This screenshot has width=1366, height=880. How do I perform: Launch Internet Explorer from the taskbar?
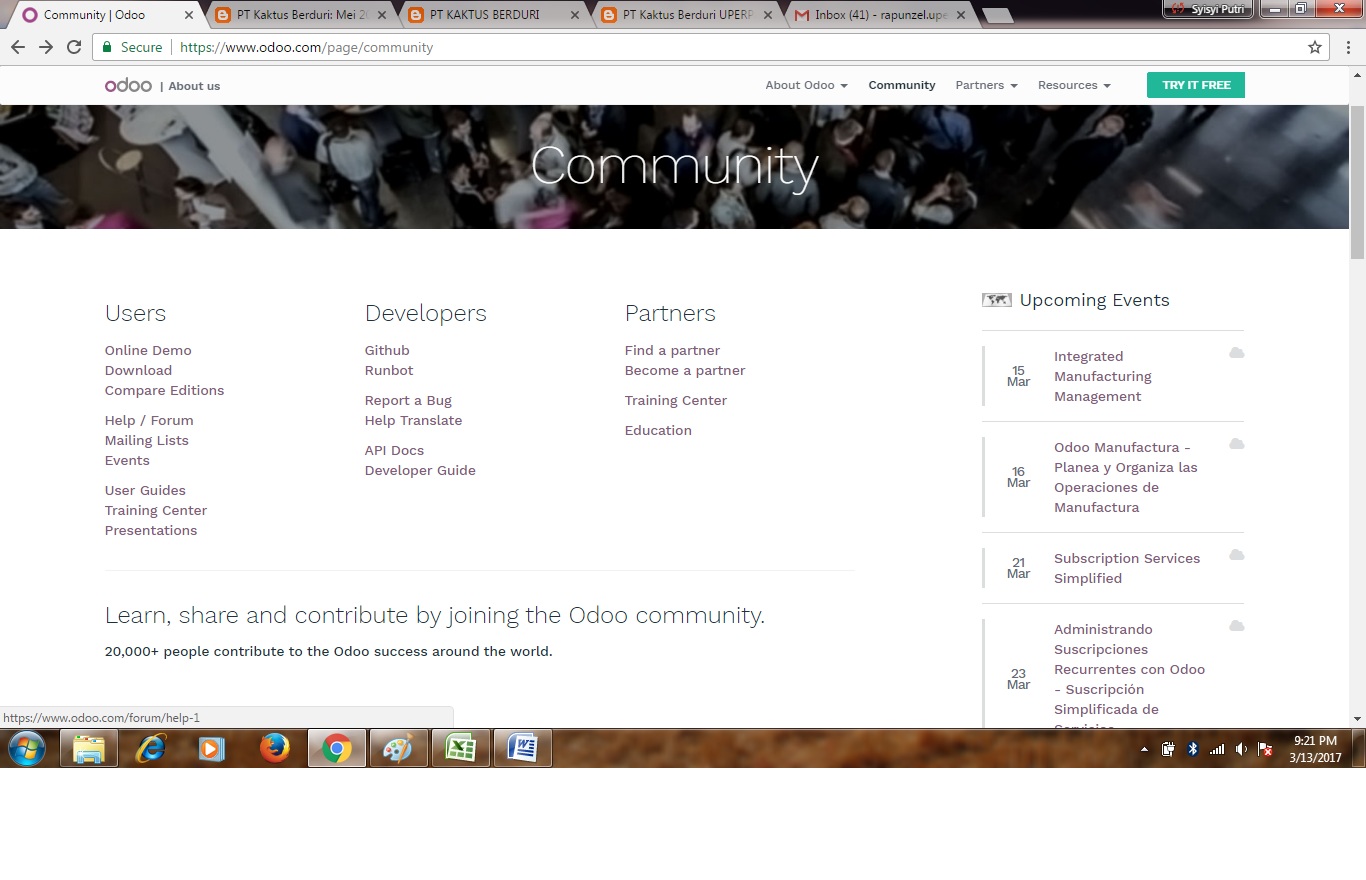(150, 748)
